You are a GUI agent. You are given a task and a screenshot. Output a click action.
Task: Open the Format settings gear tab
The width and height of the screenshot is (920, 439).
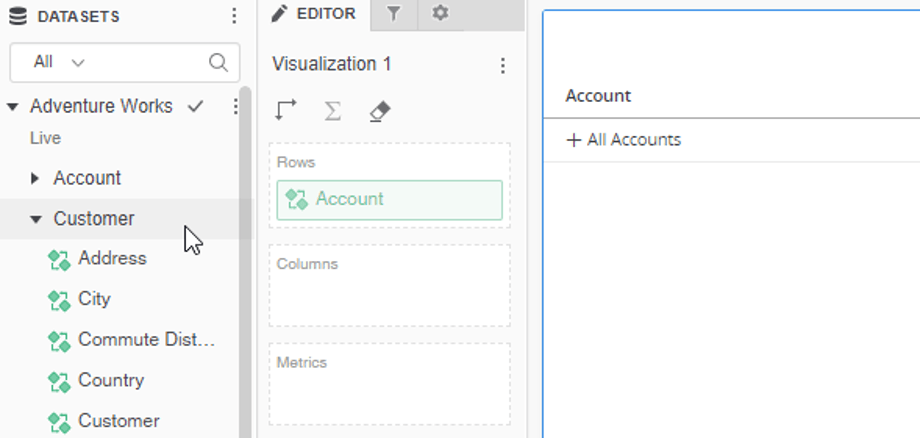tap(440, 14)
